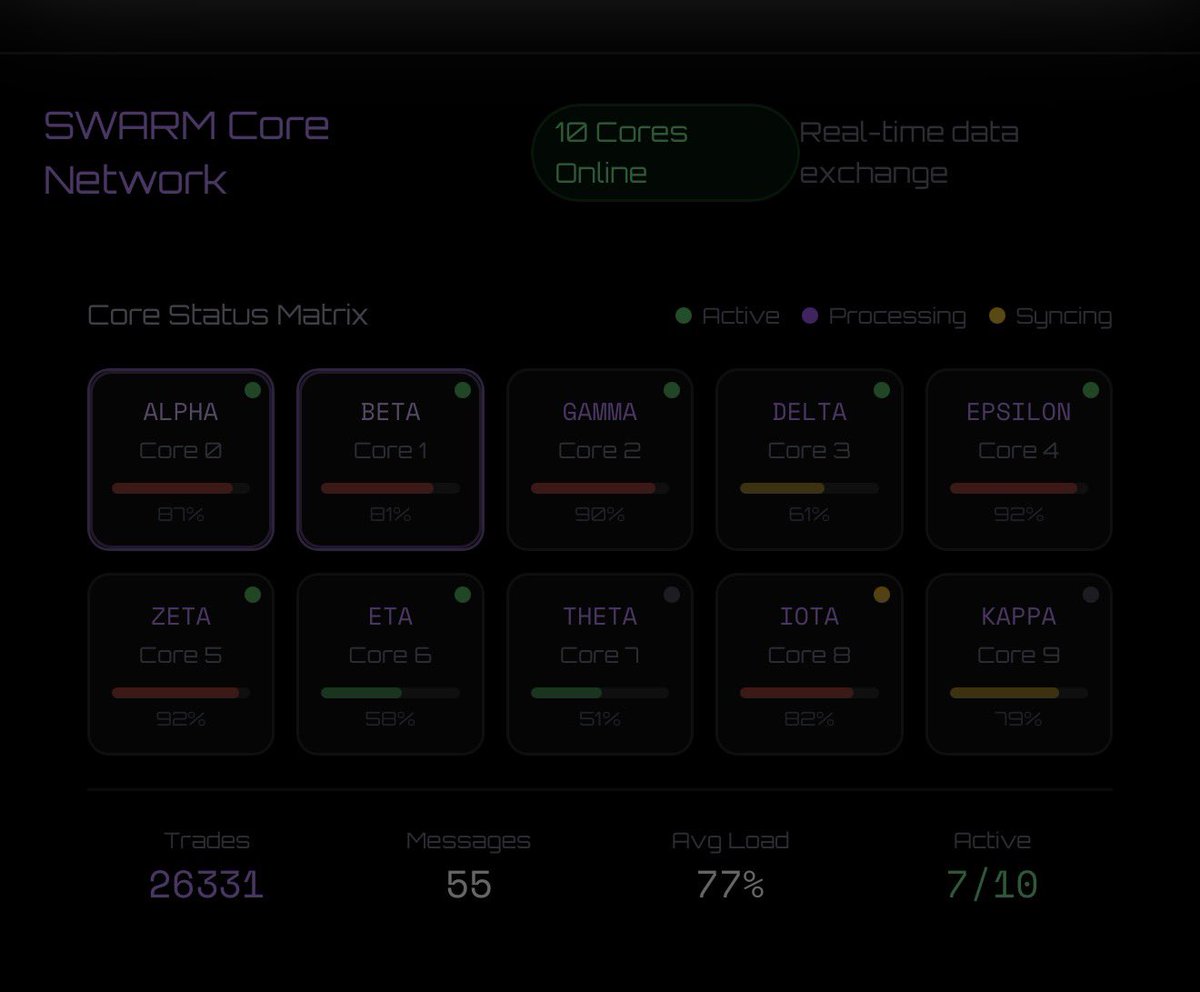Choose the EPSILON Core 4 card
This screenshot has height=992, width=1200.
point(1019,460)
